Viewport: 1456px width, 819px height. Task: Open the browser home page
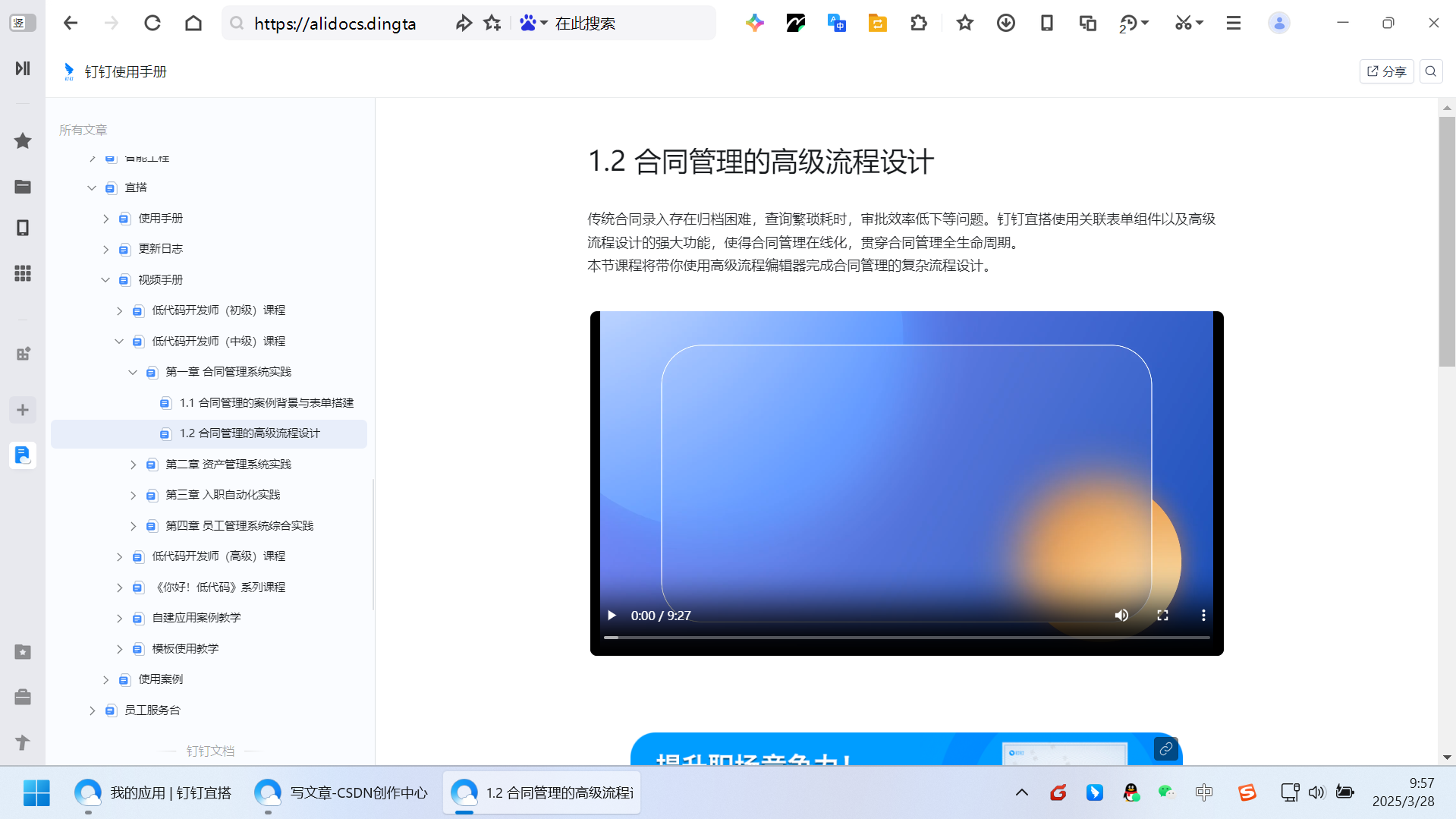tap(193, 23)
